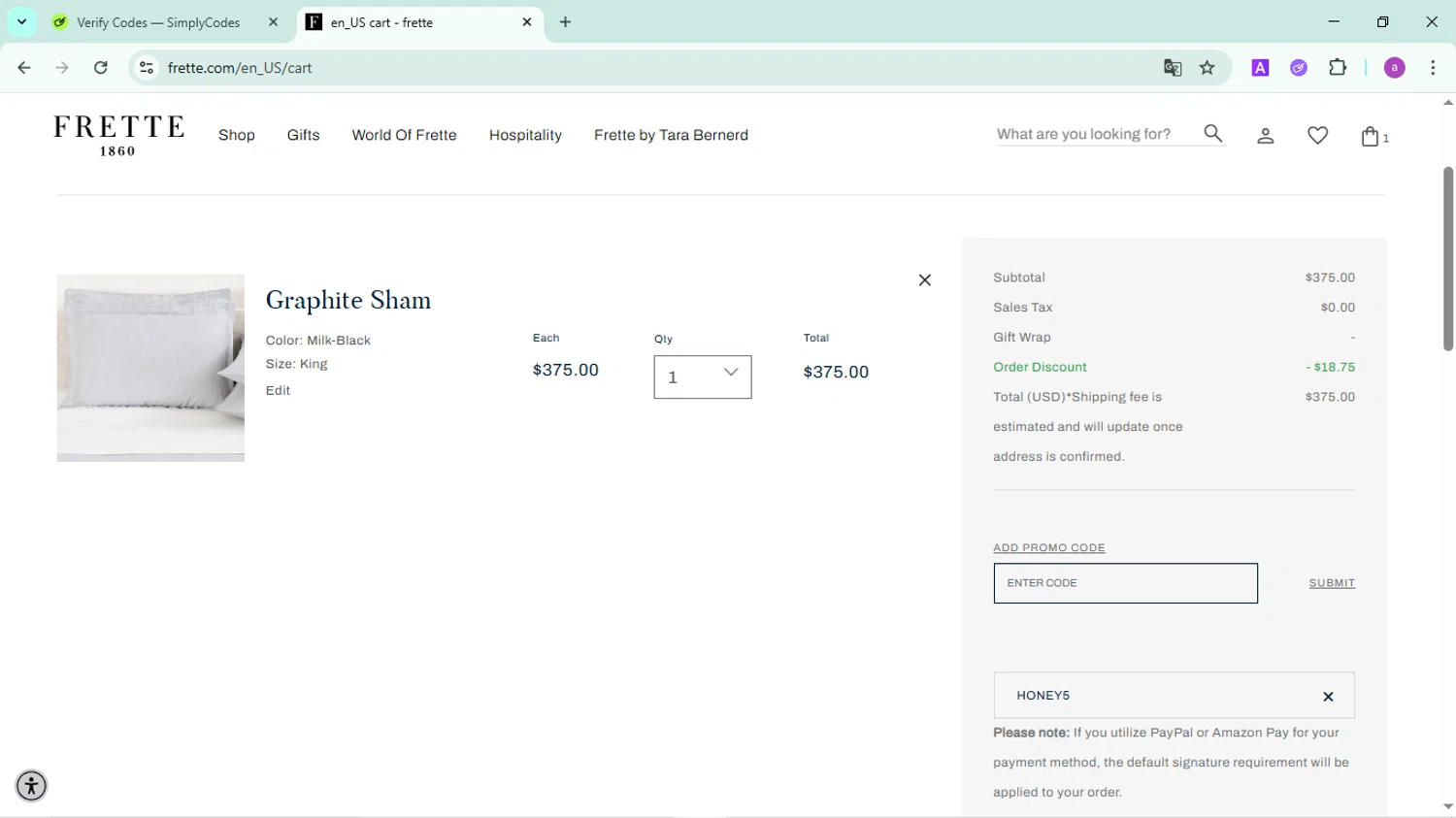Go back to previous page
Screen dimensions: 1456x818
(24, 68)
